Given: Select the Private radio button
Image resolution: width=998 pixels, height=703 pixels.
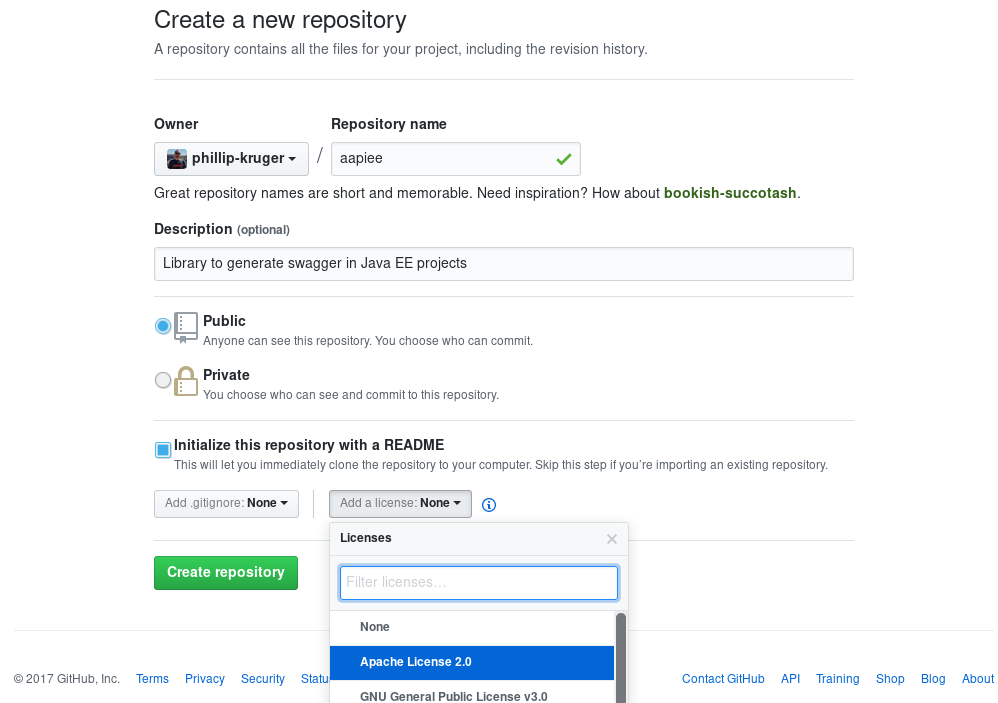Looking at the screenshot, I should click(x=163, y=380).
